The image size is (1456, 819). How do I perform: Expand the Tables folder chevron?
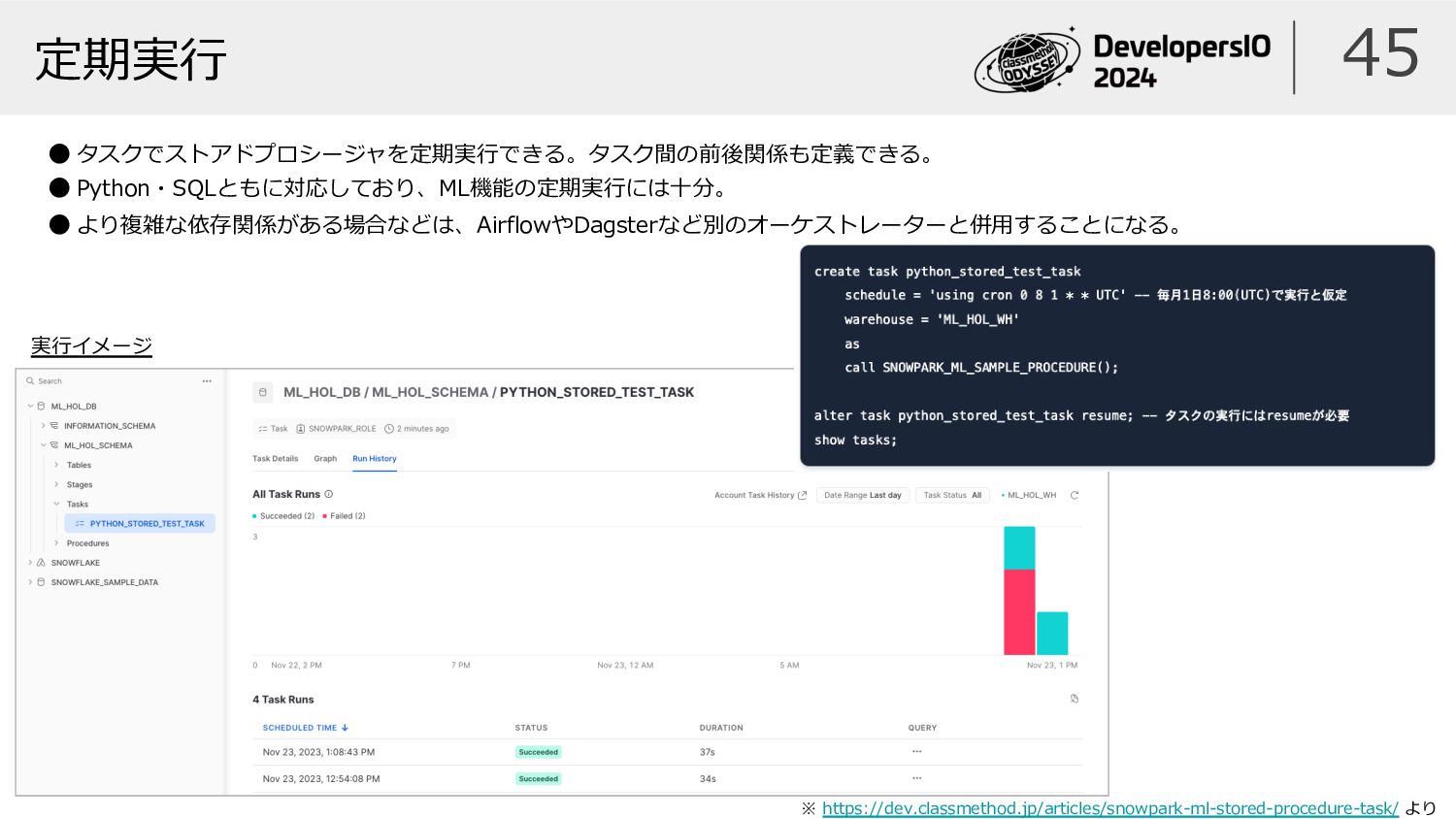pyautogui.click(x=56, y=465)
